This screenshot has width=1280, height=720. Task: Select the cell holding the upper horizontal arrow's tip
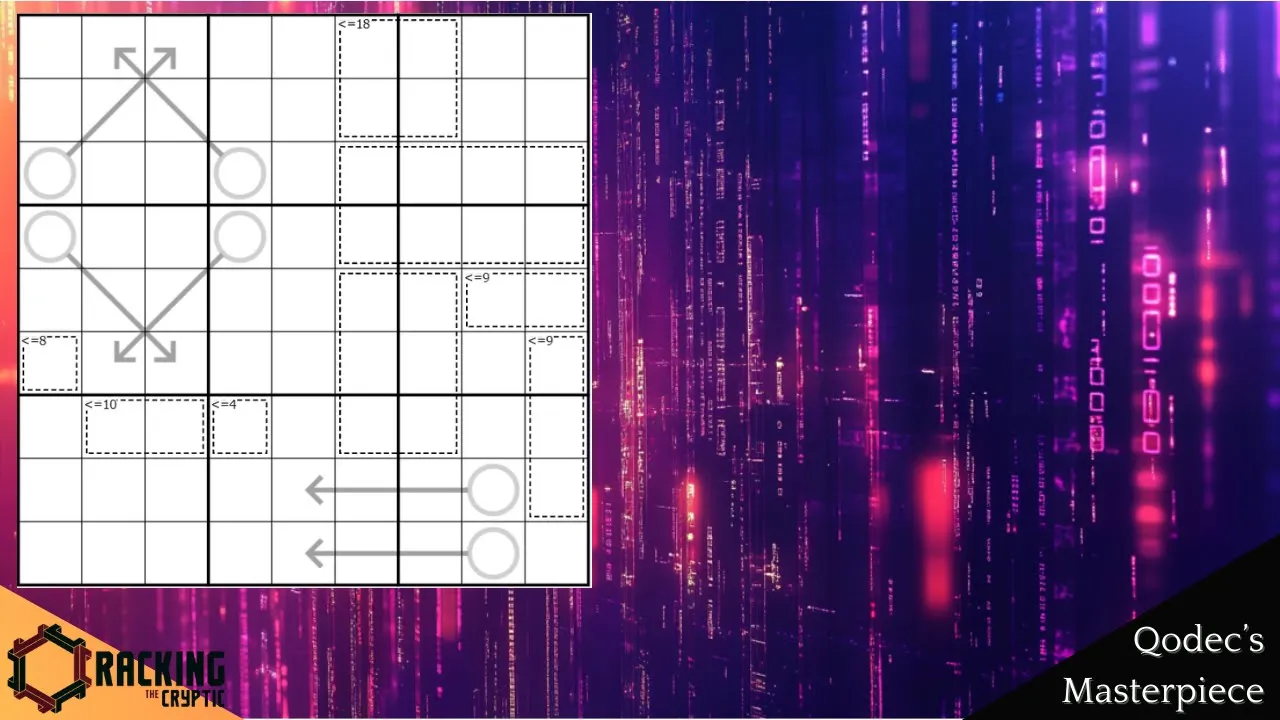point(303,490)
